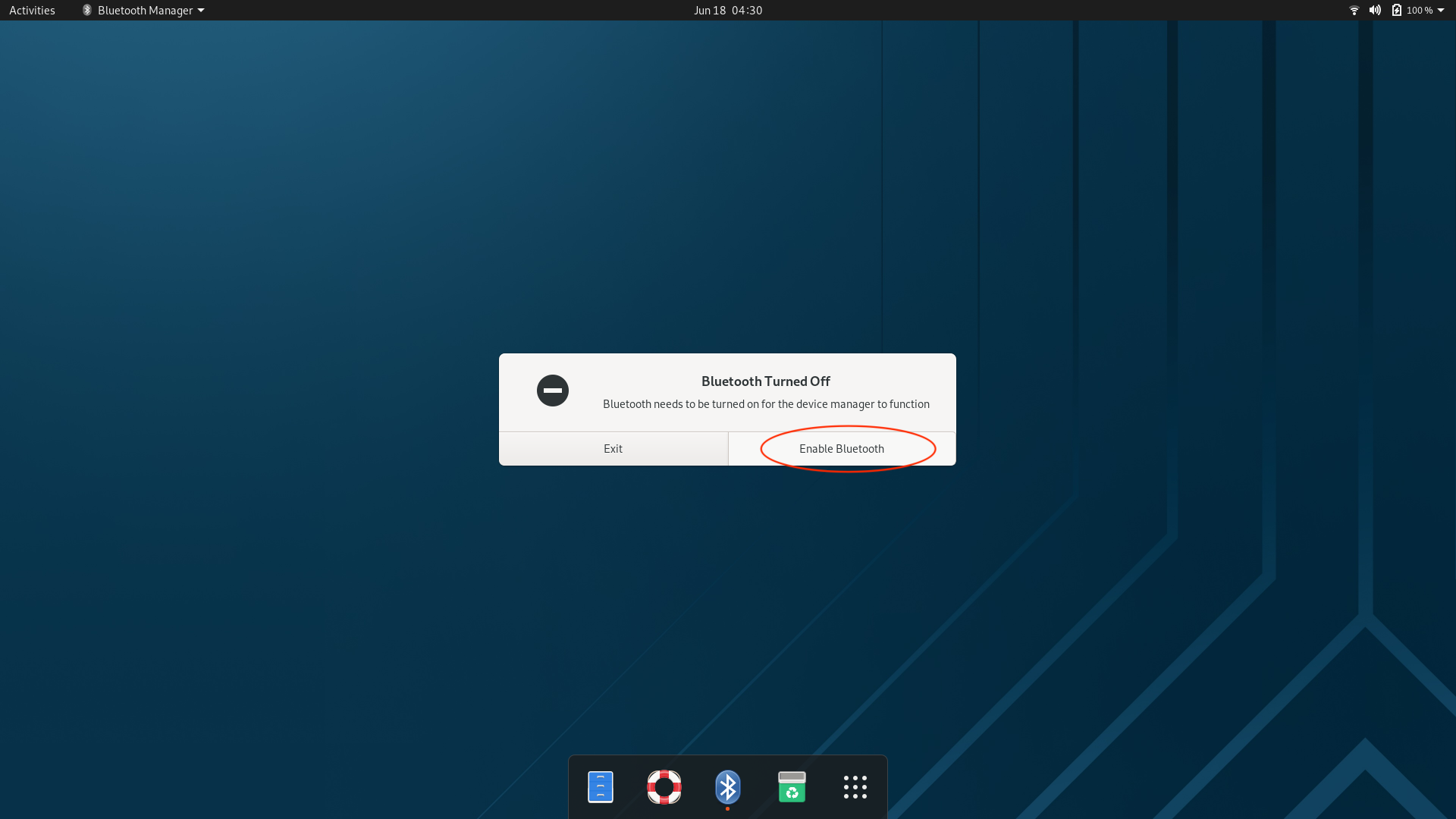
Task: Click the round minus icon in the dialog
Action: point(553,391)
